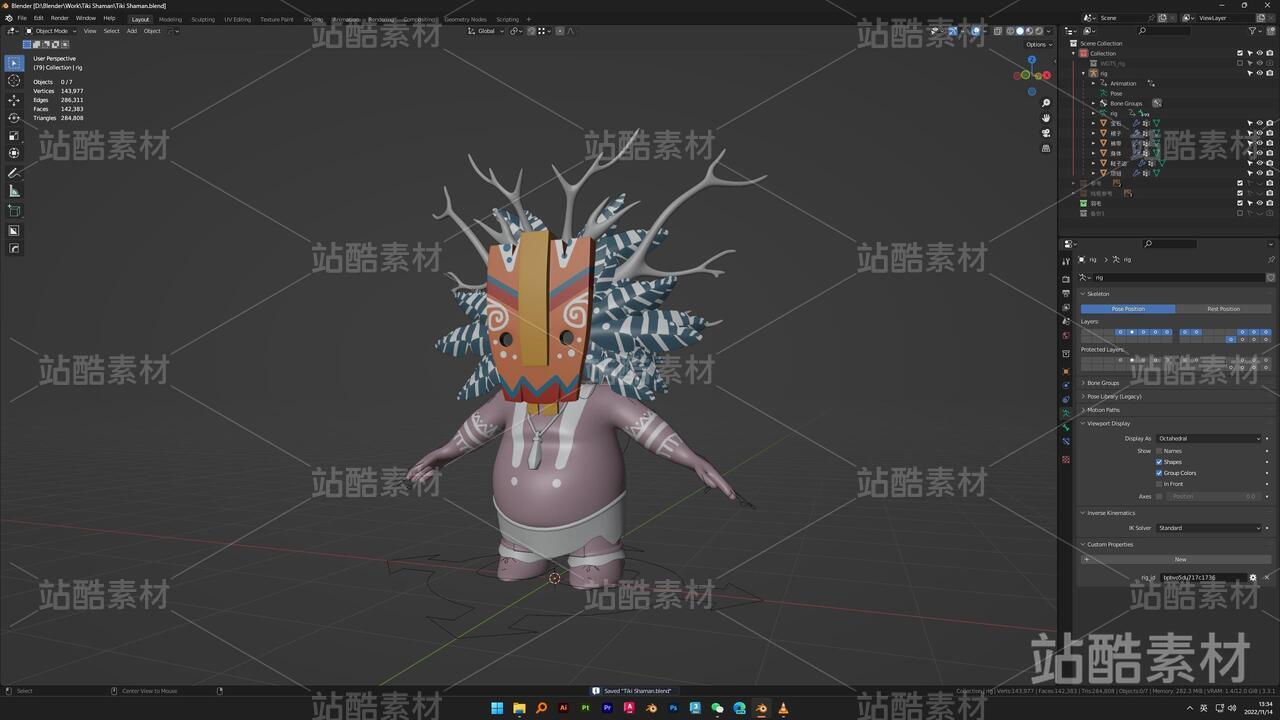Screen dimensions: 1280x720
Task: Open the File menu
Action: tap(22, 18)
